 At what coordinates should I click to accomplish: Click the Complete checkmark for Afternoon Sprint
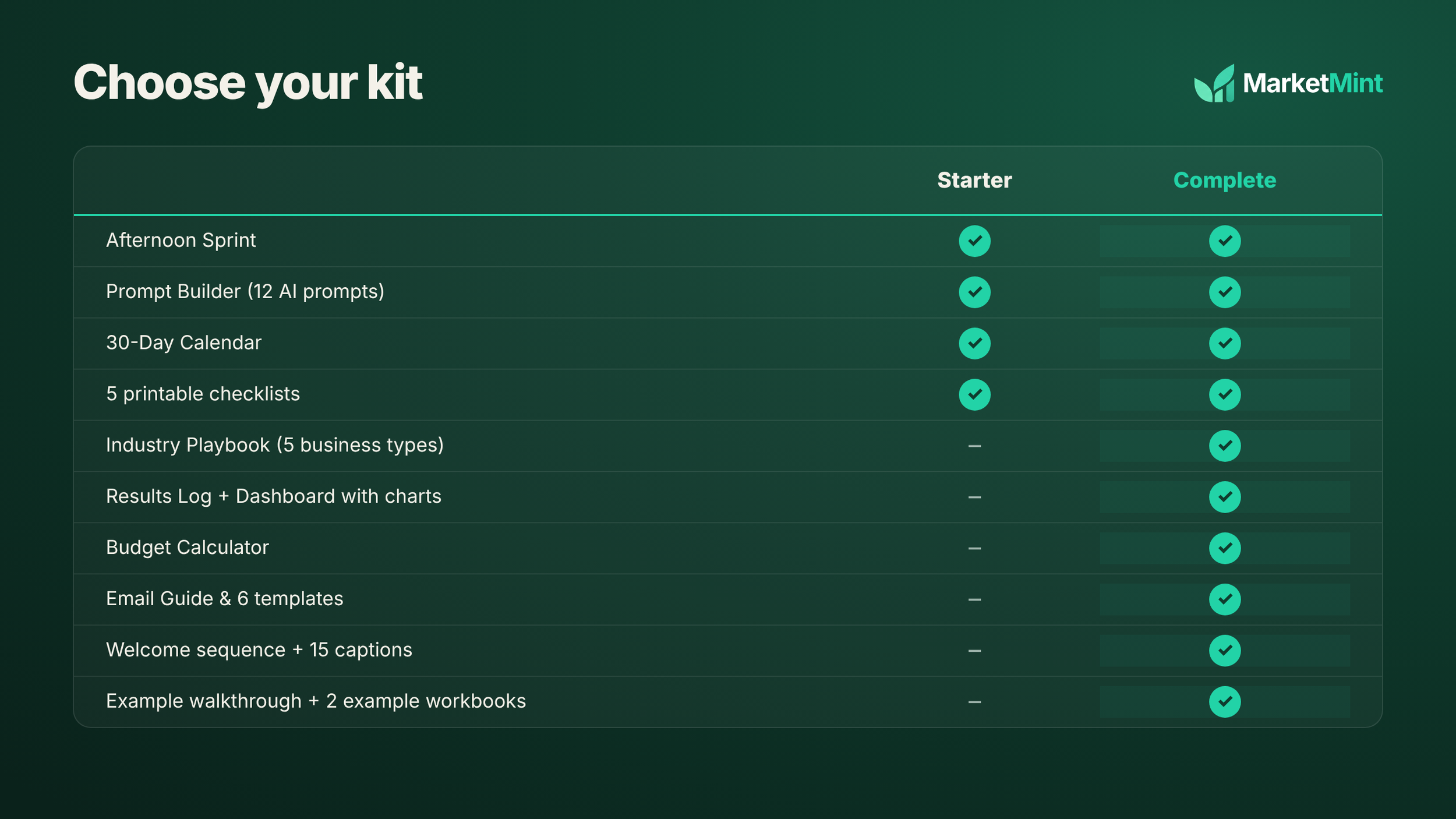(x=1225, y=241)
